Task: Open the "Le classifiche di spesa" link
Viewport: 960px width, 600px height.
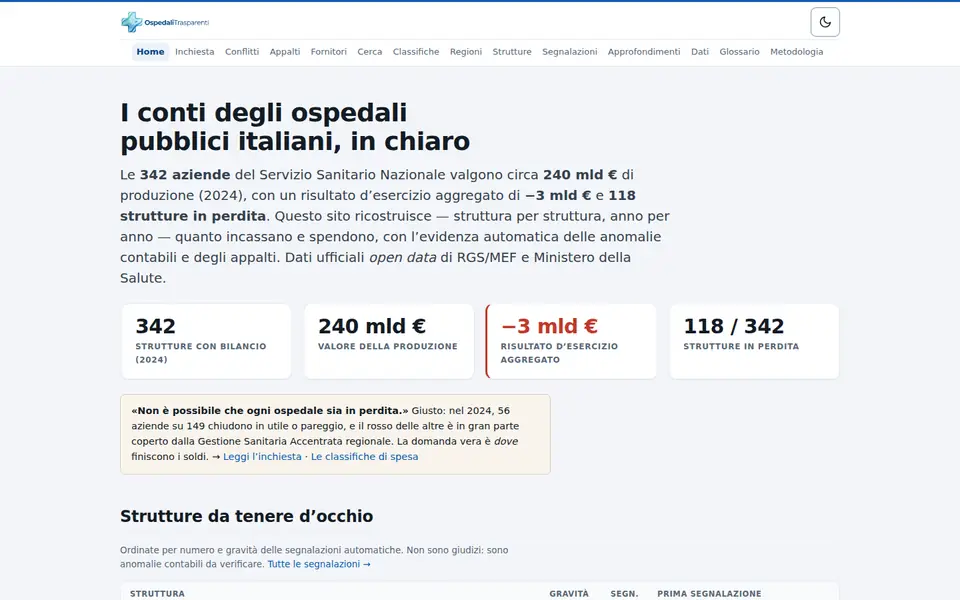Action: [364, 457]
